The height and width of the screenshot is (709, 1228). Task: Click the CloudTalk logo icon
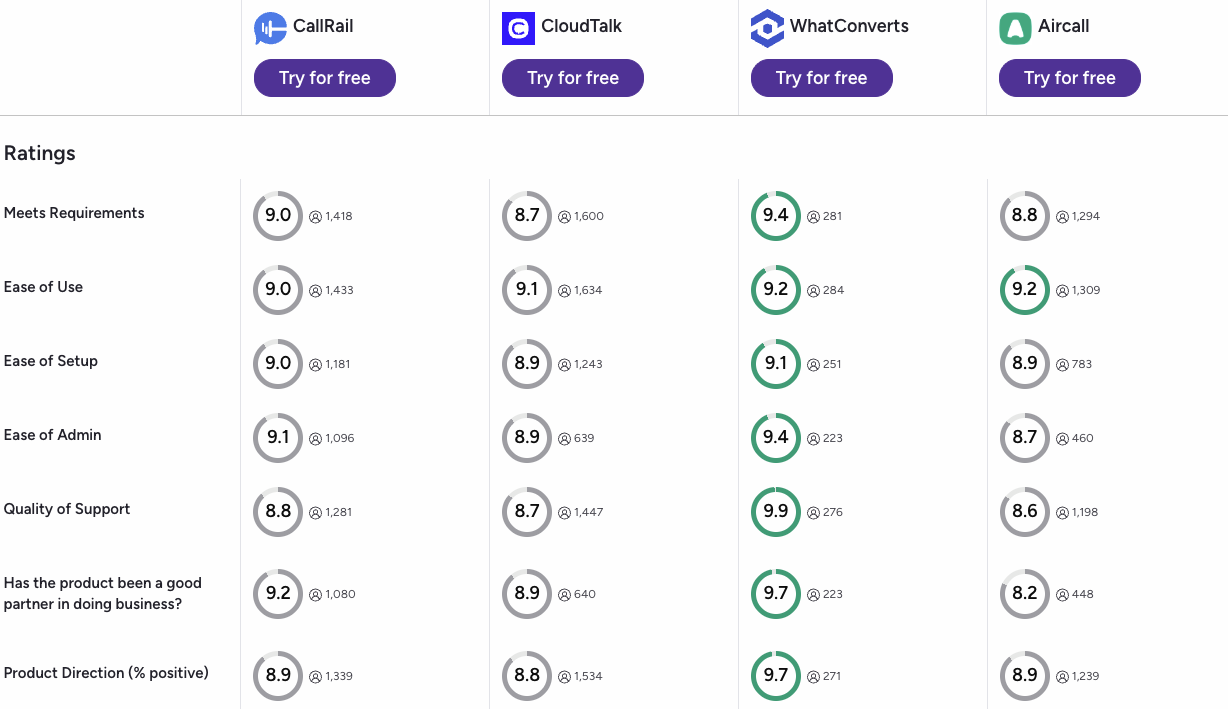pyautogui.click(x=518, y=28)
